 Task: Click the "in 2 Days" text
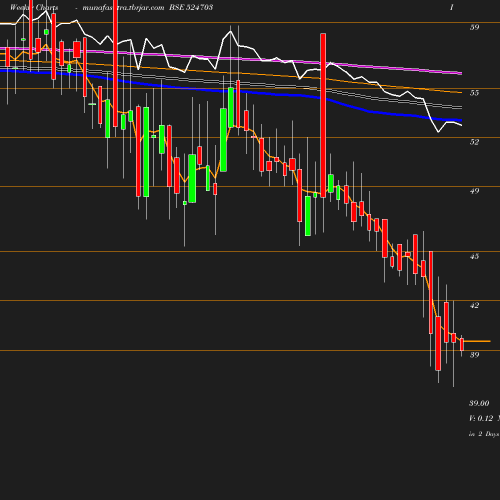click(484, 434)
